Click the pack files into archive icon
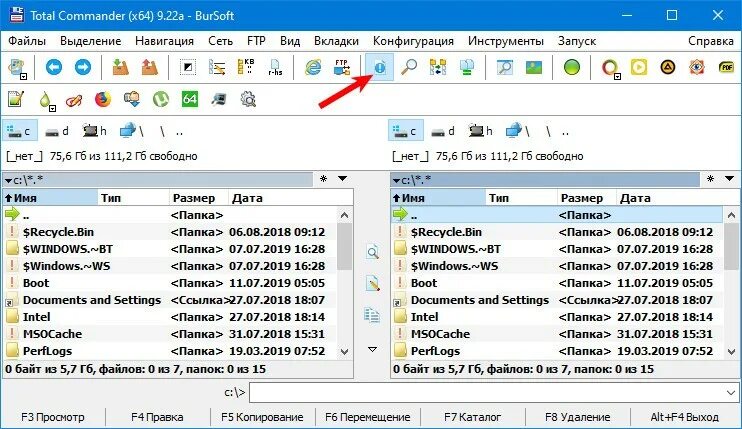Screen dimensions: 742x429 (121, 67)
